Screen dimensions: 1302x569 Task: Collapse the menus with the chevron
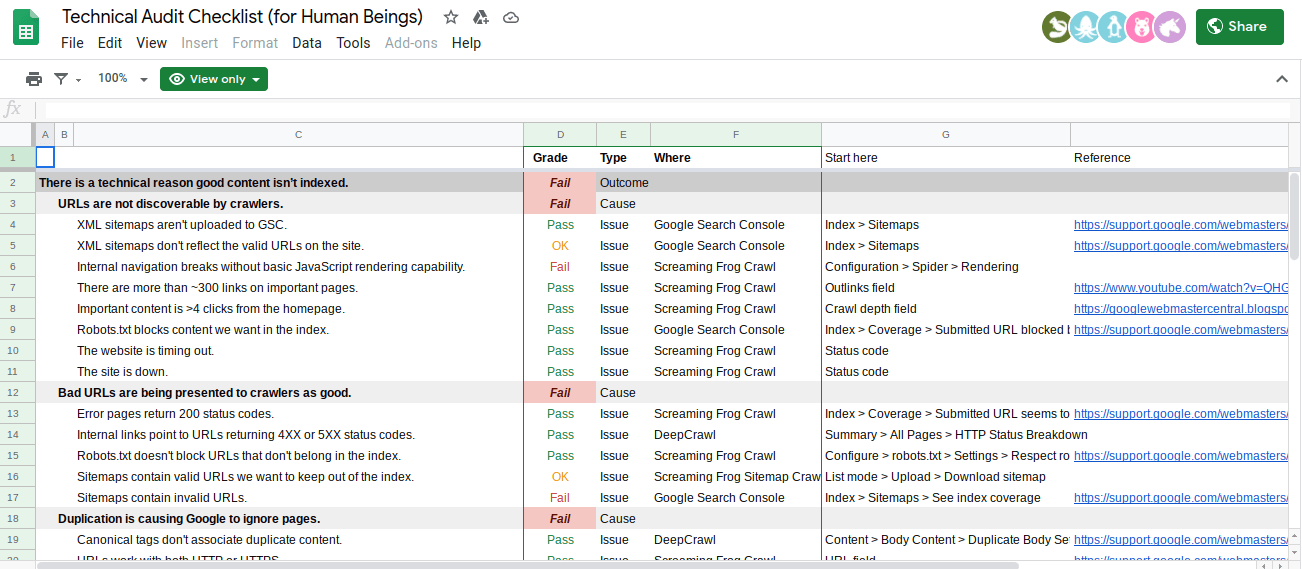click(1282, 79)
